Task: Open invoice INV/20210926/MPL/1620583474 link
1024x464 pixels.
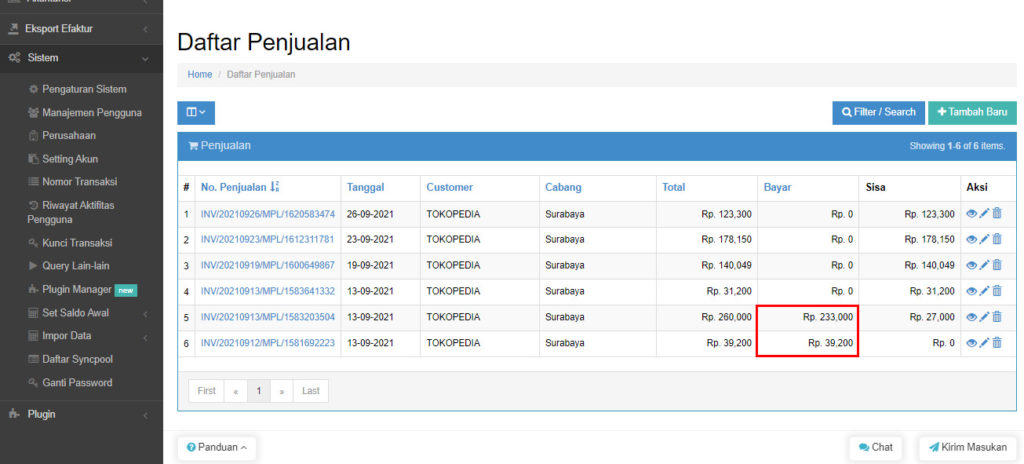Action: click(x=267, y=214)
